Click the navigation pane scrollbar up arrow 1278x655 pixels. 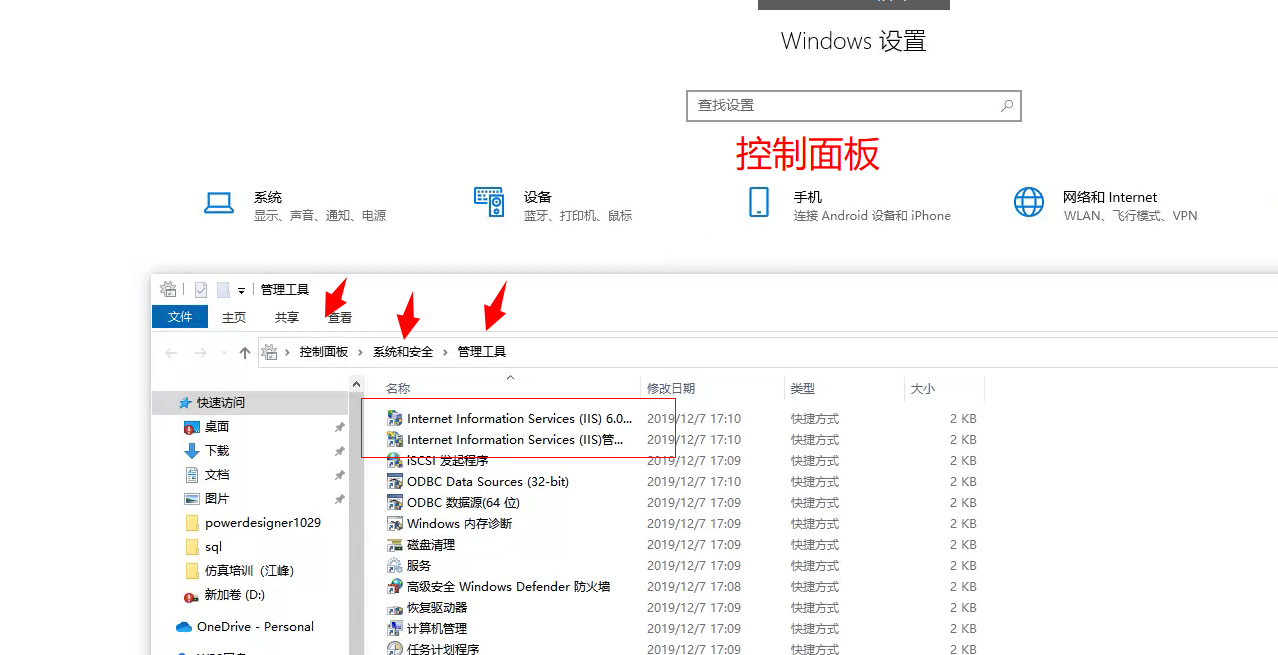[356, 383]
